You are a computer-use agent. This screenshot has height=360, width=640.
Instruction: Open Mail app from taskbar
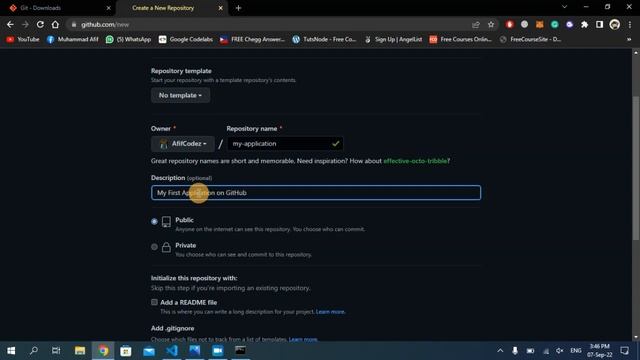(149, 351)
